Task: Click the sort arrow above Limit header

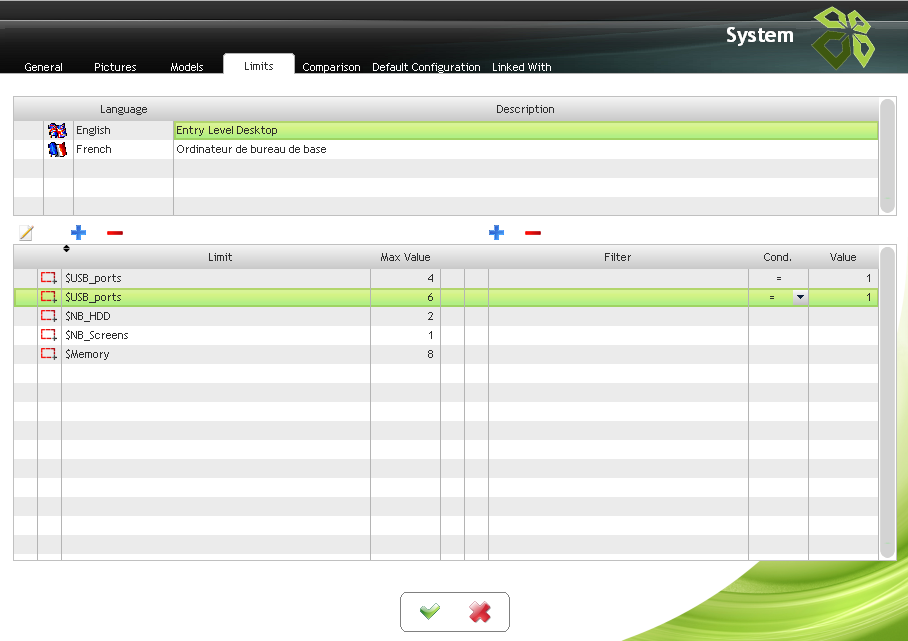Action: [66, 248]
